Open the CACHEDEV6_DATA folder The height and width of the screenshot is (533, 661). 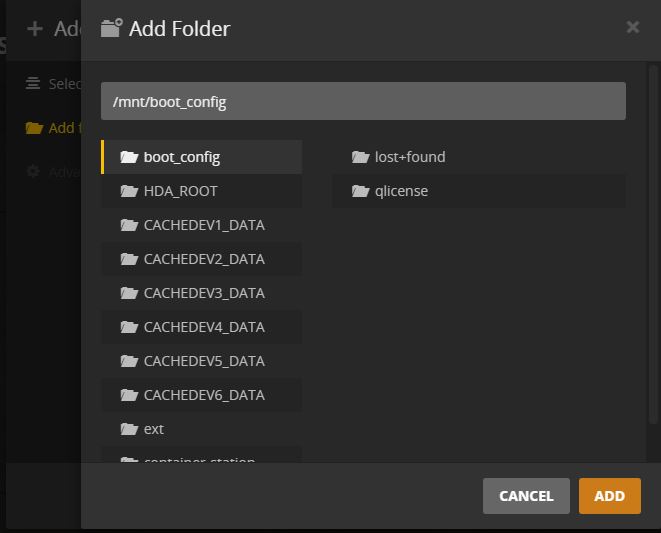204,395
